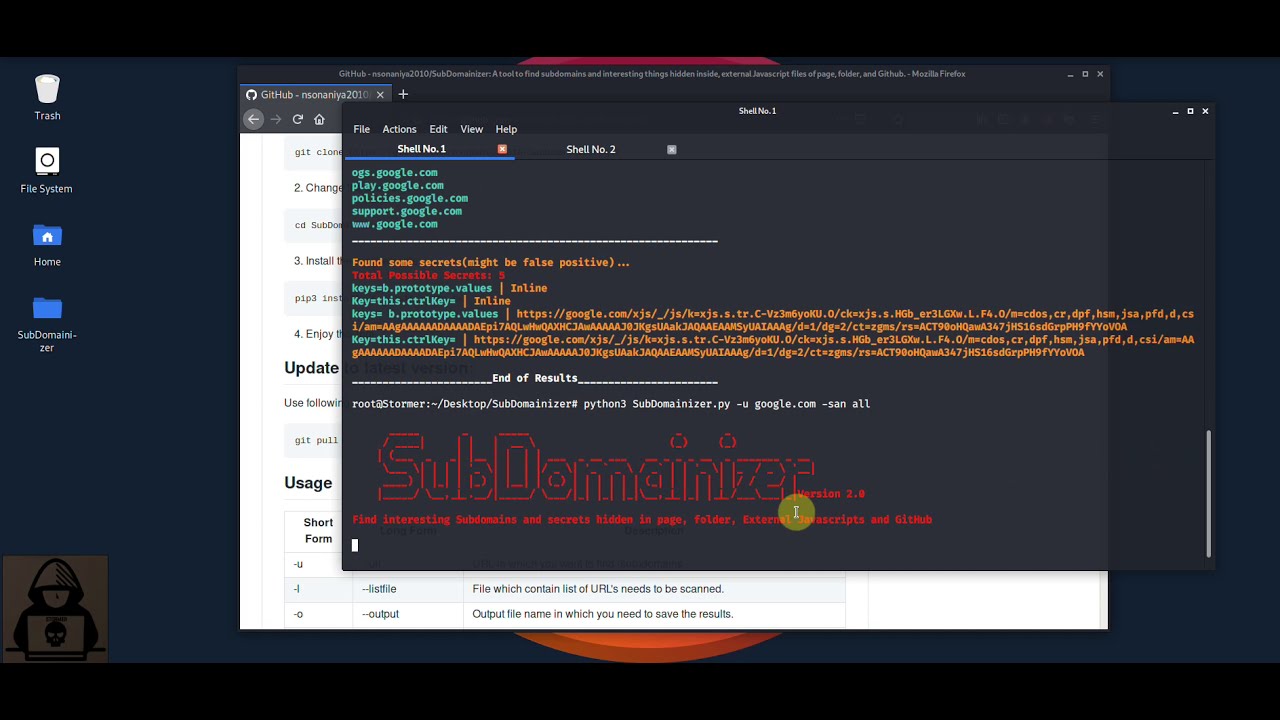The image size is (1280, 720).
Task: Select the Shell No. 1 tab
Action: point(422,149)
